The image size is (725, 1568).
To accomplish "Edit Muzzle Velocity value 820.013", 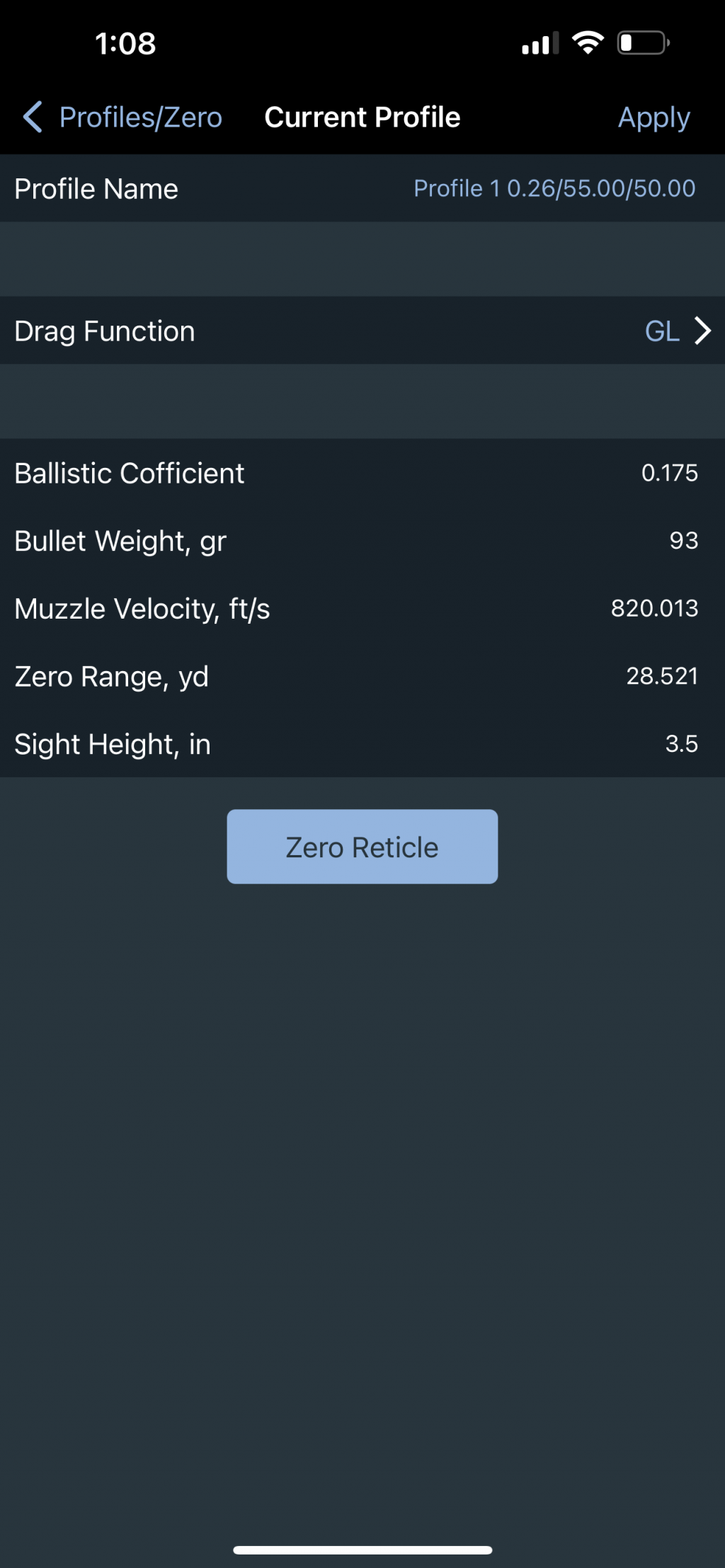I will tap(654, 608).
